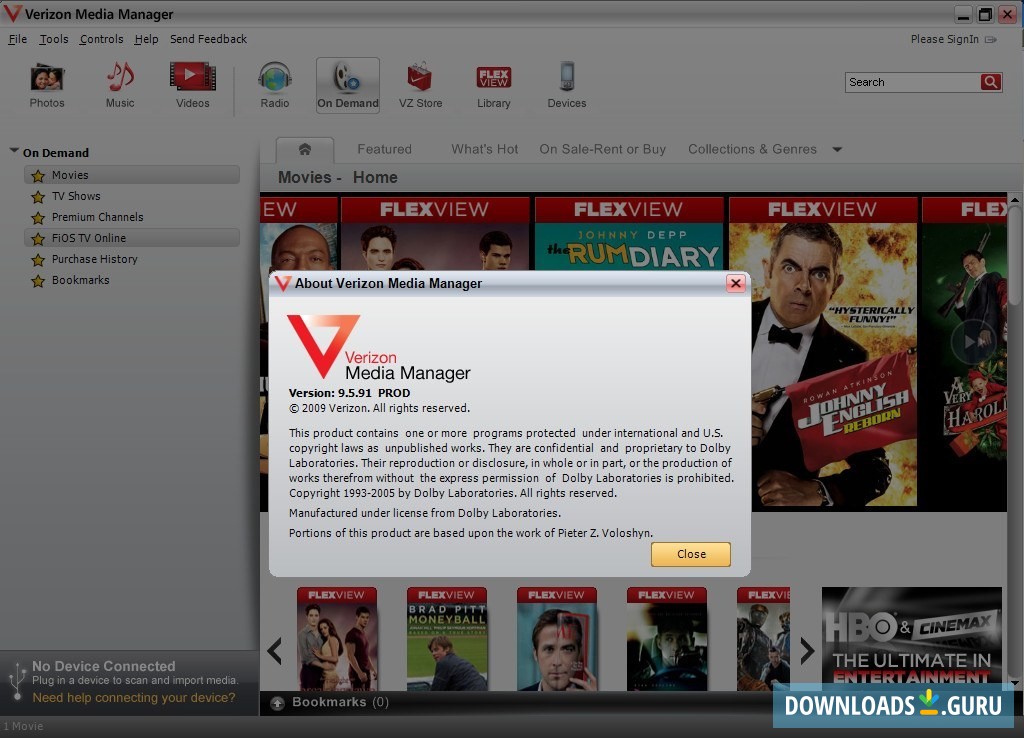Open the Moneyball movie thumbnail
The width and height of the screenshot is (1024, 738).
(447, 639)
